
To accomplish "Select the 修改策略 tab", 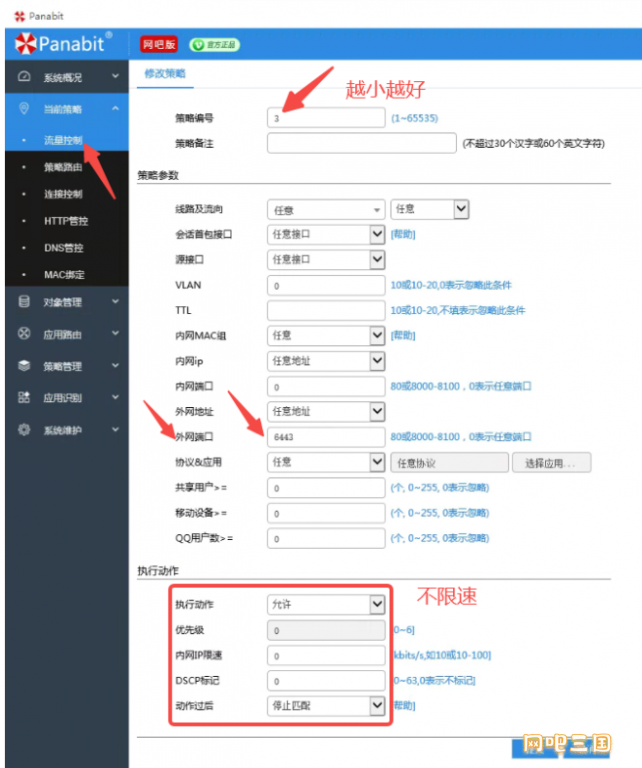I will pos(165,74).
